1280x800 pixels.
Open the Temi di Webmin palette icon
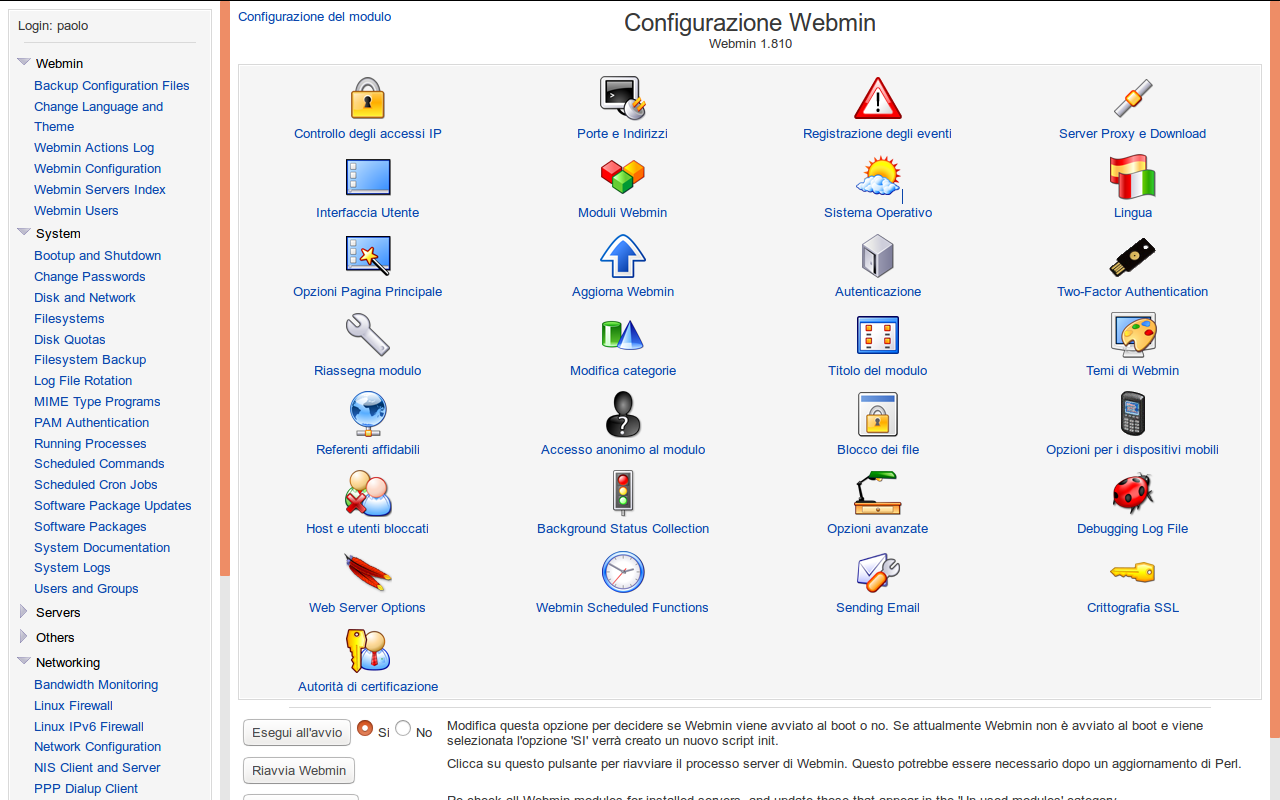pos(1133,335)
